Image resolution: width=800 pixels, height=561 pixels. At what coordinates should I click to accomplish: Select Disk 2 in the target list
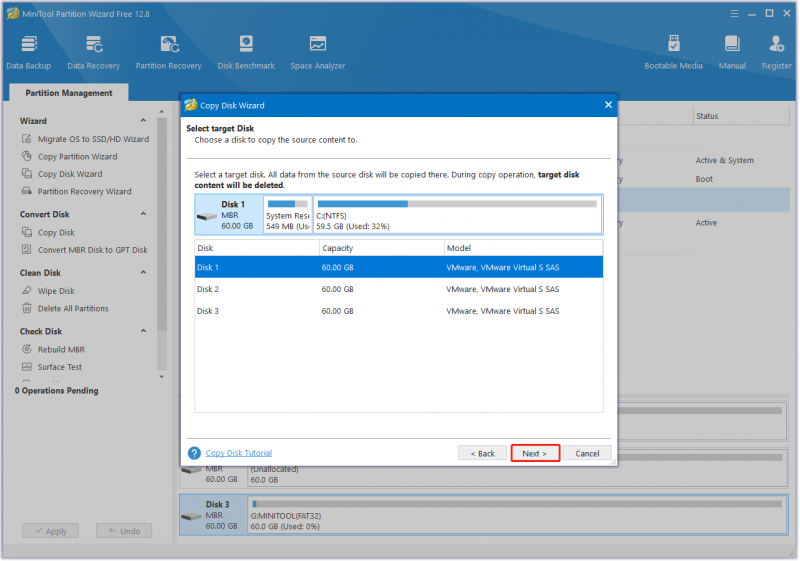point(398,289)
